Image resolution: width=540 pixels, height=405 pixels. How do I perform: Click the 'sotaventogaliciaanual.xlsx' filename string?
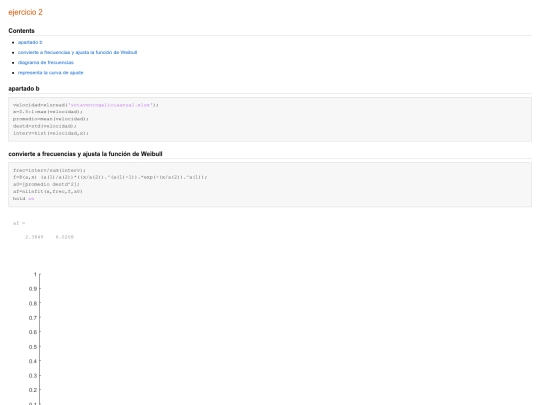coord(110,105)
